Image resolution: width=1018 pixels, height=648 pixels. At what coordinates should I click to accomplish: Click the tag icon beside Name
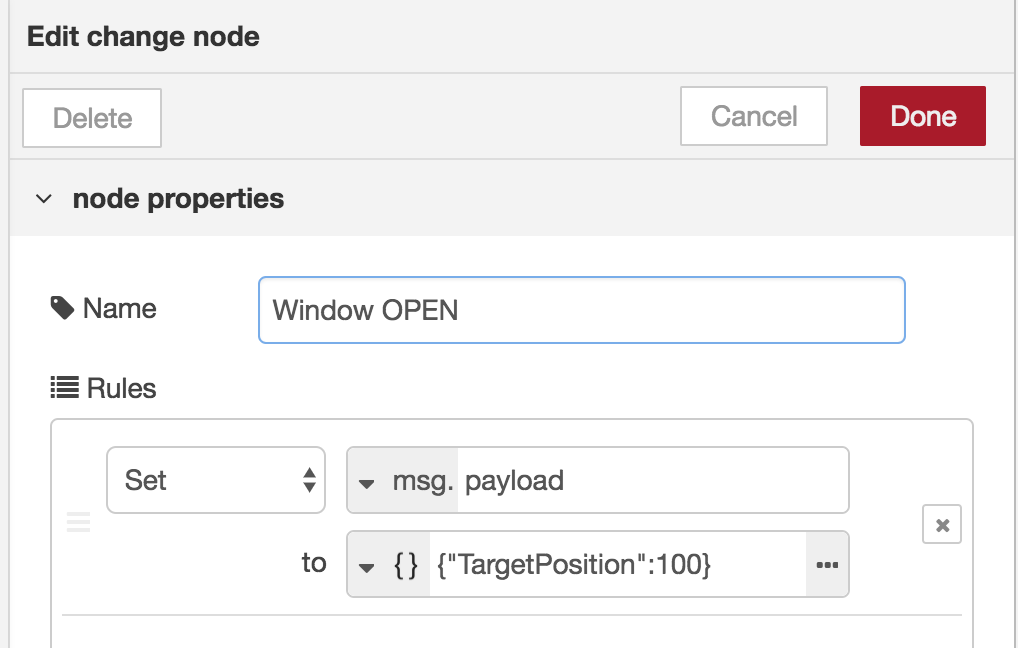[62, 308]
